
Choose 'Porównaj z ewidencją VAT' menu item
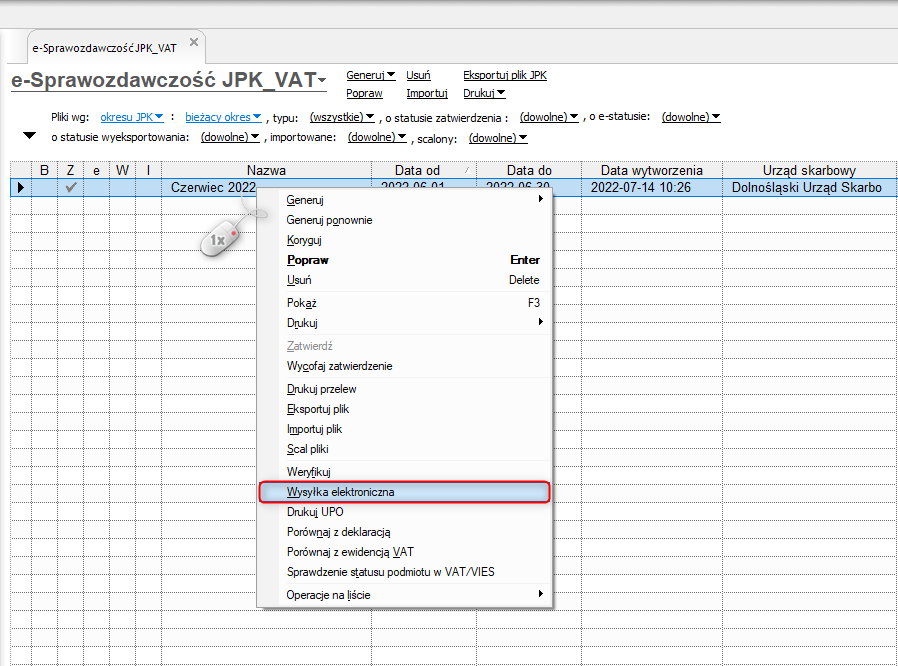(x=404, y=552)
